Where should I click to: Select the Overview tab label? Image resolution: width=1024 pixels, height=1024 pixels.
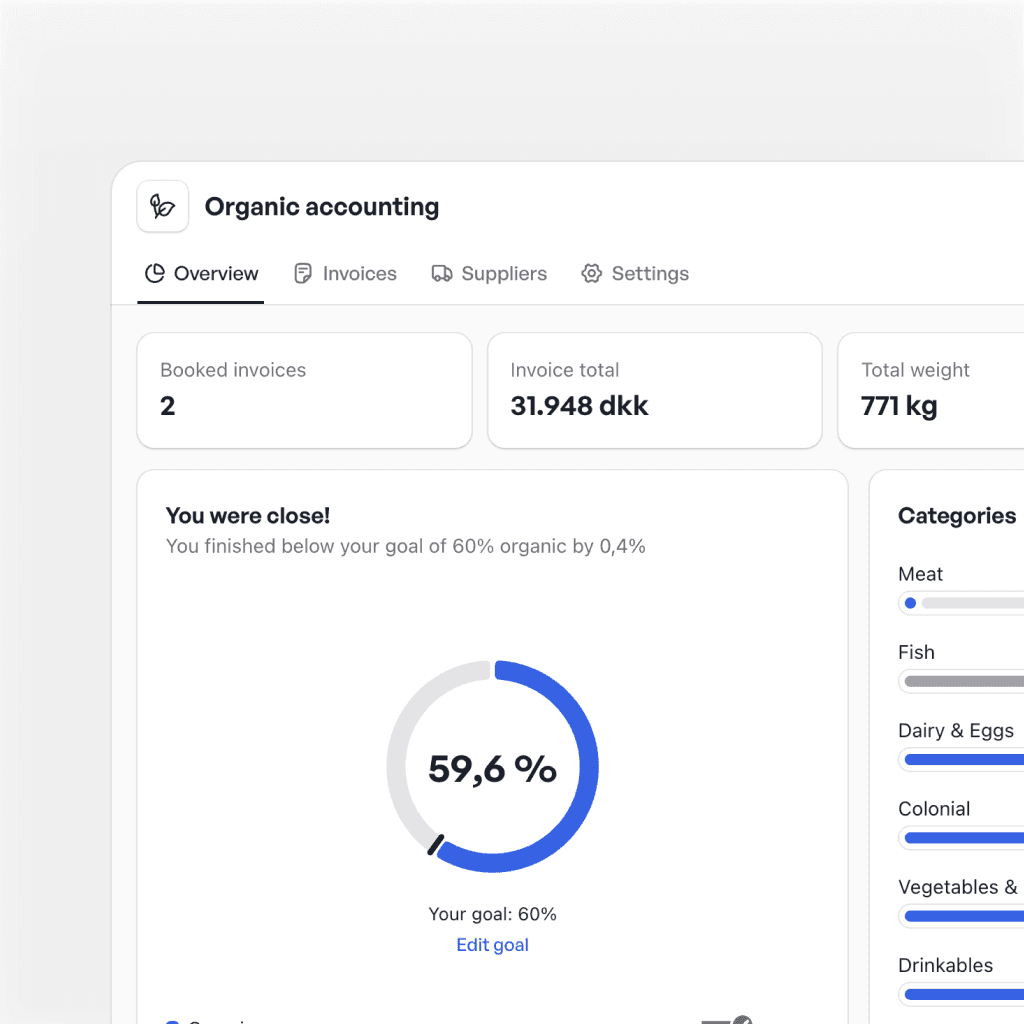point(216,274)
